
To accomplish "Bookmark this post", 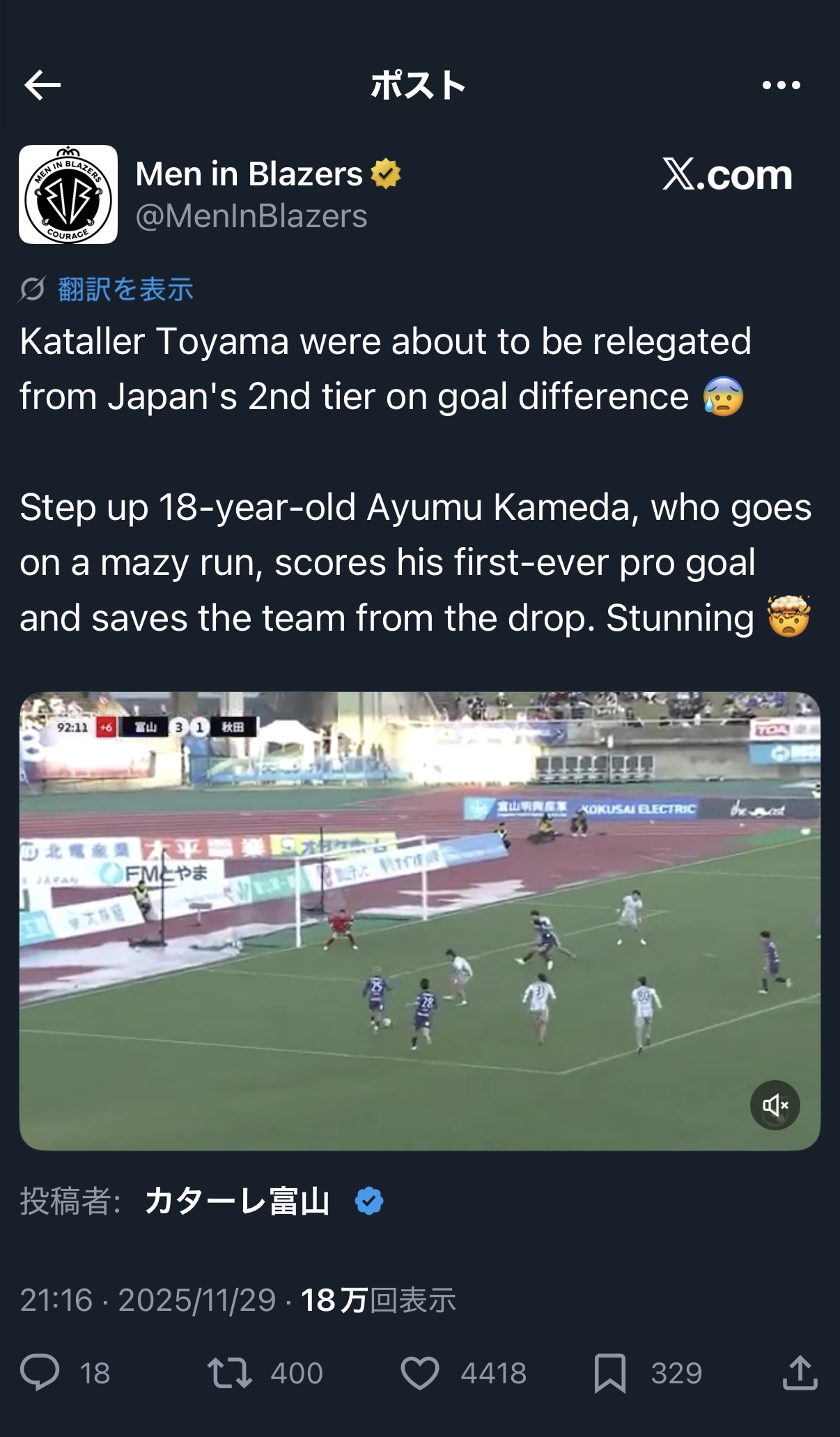I will (609, 1373).
